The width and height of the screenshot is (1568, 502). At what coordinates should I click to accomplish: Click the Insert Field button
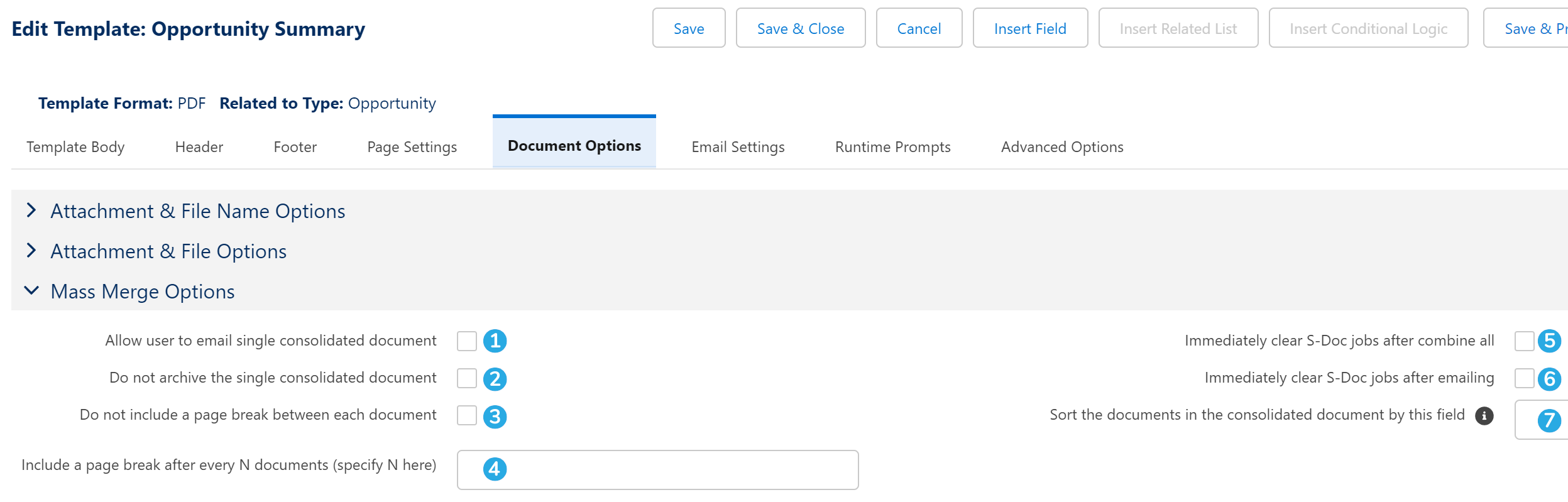click(1030, 28)
